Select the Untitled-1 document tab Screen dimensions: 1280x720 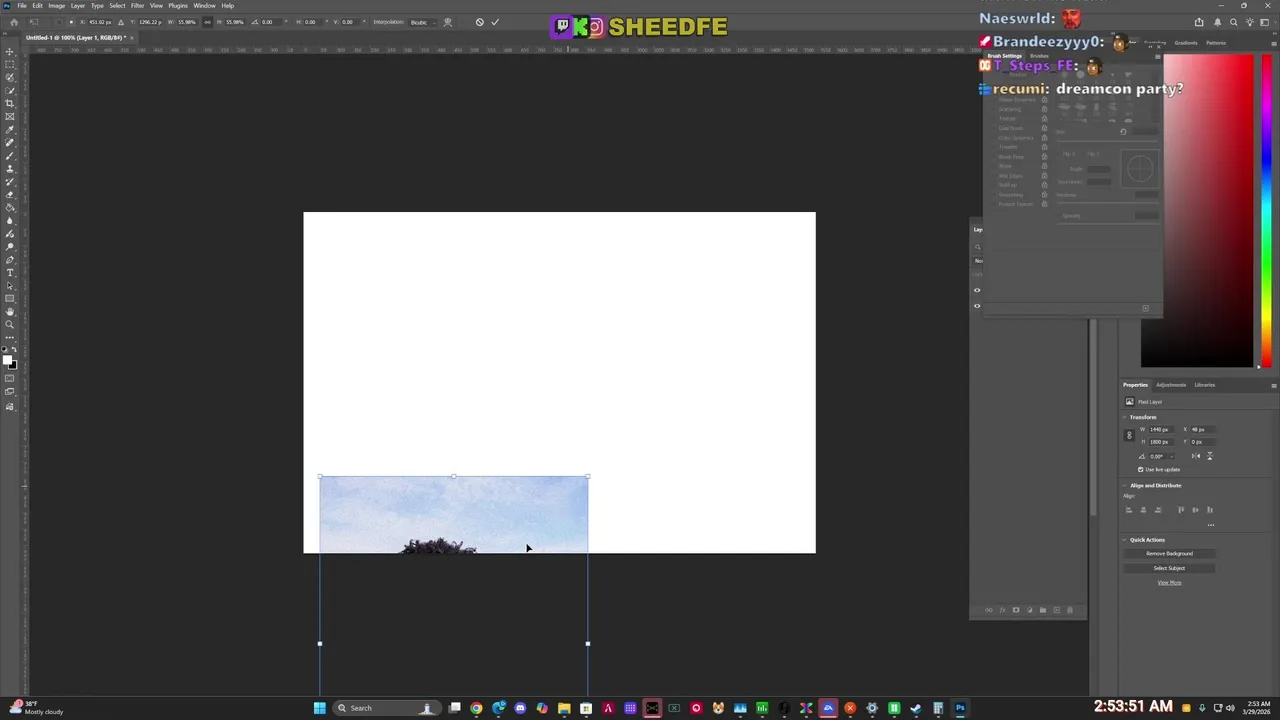(76, 37)
